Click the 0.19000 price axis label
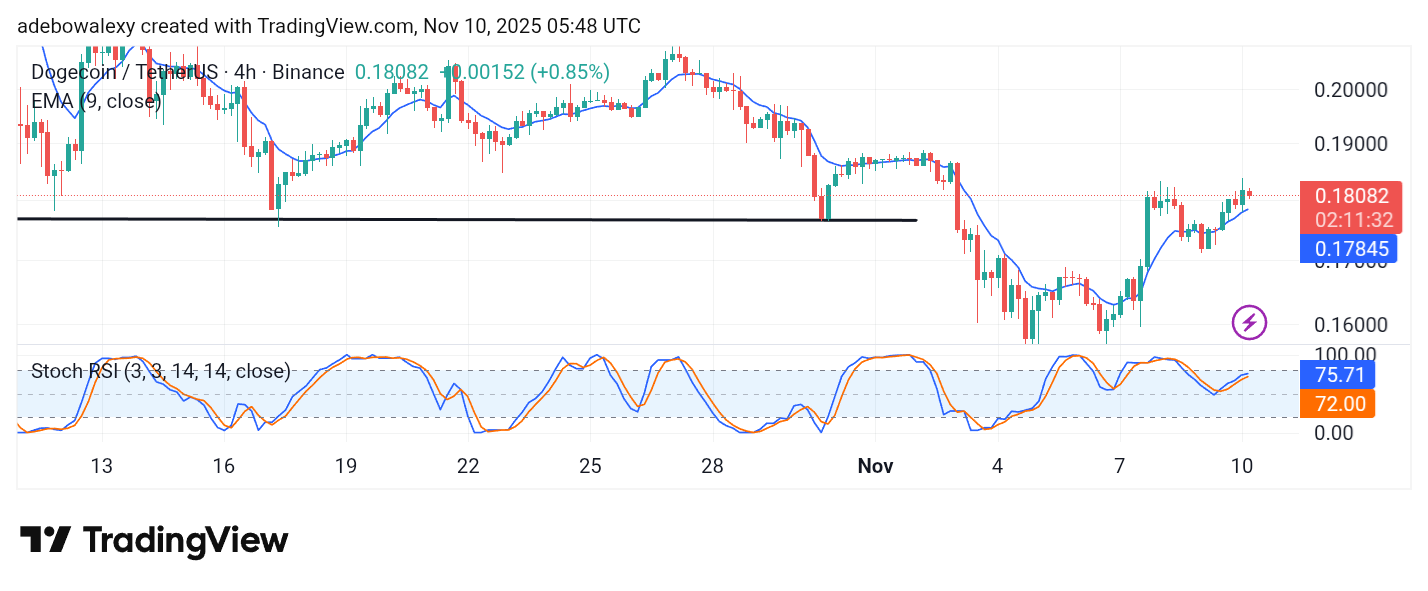The width and height of the screenshot is (1428, 591). pyautogui.click(x=1350, y=143)
